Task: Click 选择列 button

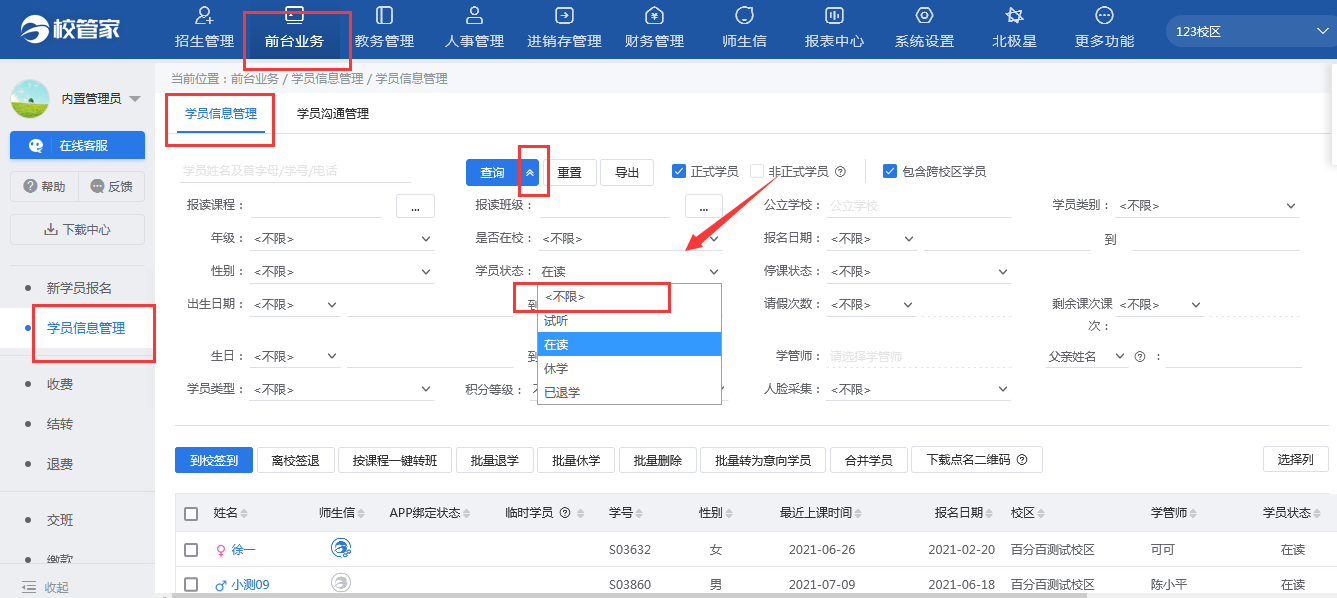Action: (x=1296, y=459)
